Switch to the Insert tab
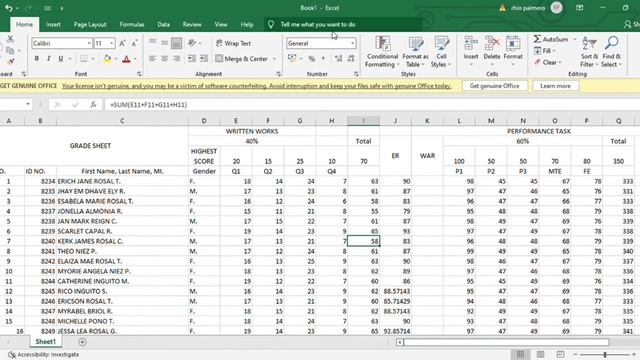The width and height of the screenshot is (640, 360). (x=53, y=24)
